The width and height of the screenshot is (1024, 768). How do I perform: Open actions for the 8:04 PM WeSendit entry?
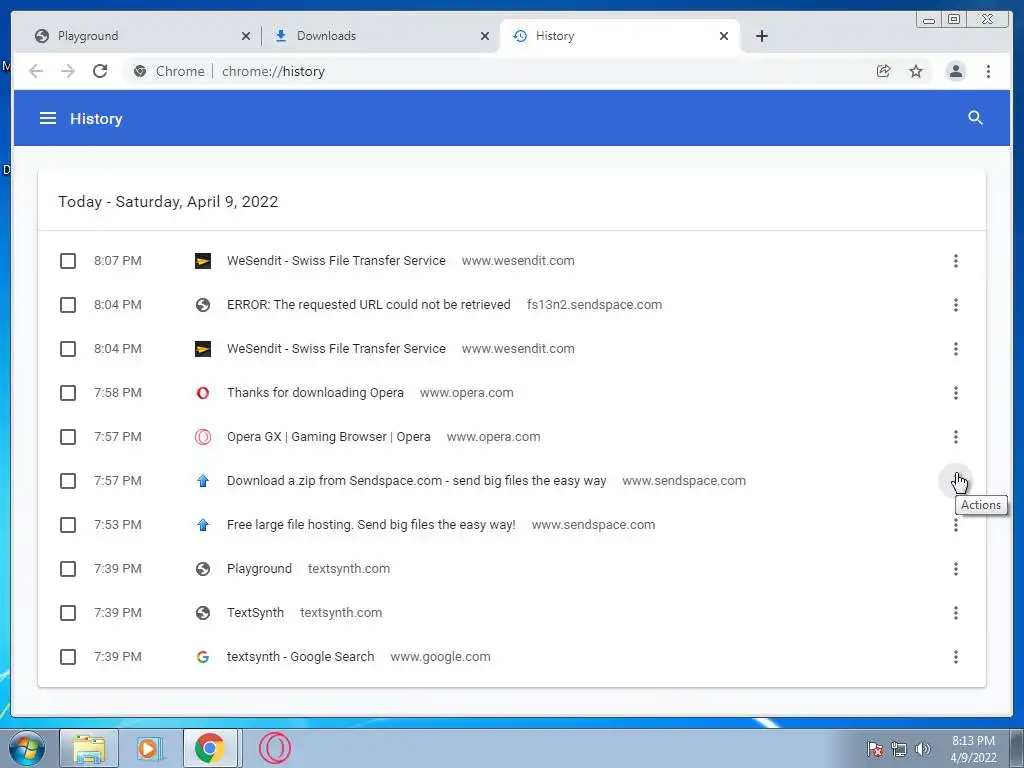pyautogui.click(x=955, y=349)
